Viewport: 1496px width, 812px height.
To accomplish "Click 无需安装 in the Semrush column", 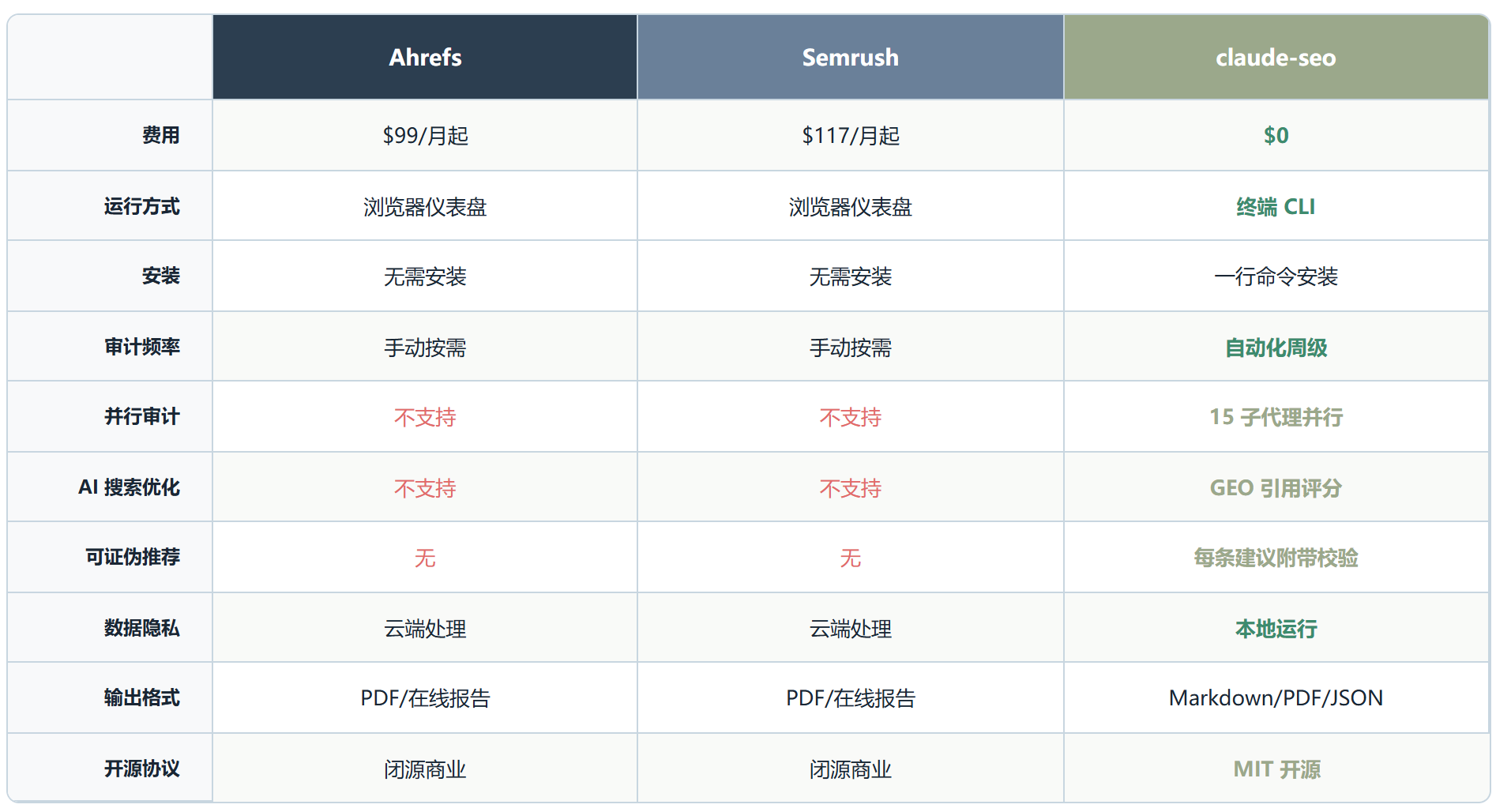I will coord(851,276).
